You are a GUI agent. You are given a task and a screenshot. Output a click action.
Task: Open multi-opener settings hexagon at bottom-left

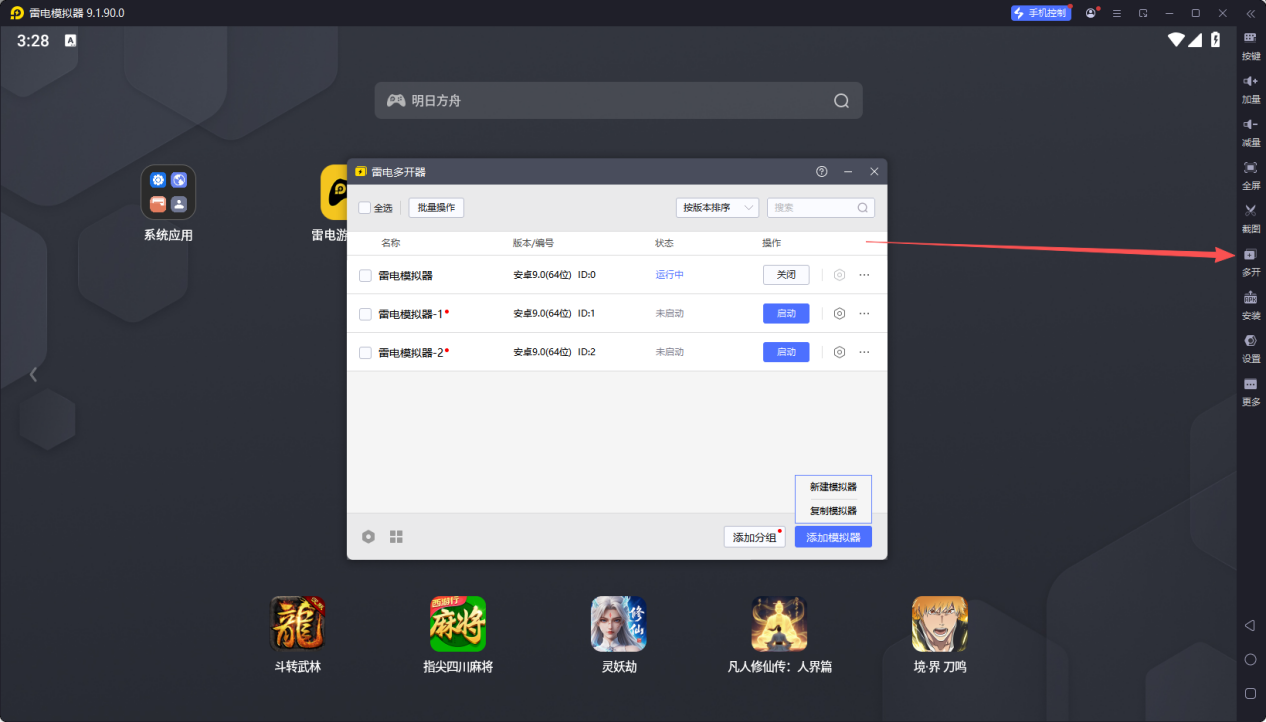368,537
